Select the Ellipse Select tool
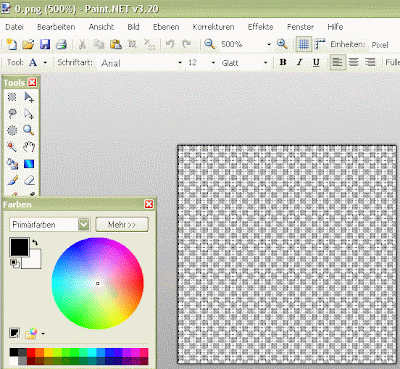This screenshot has height=369, width=400. tap(12, 130)
